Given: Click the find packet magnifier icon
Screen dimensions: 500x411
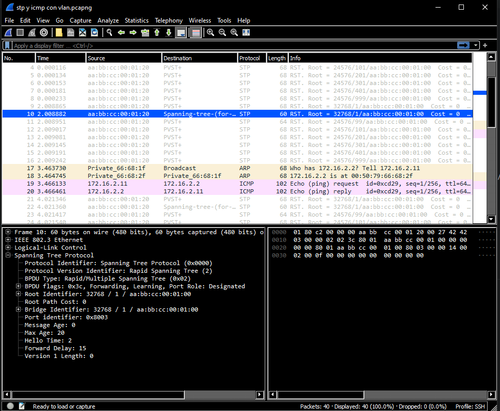Looking at the screenshot, I should point(109,33).
